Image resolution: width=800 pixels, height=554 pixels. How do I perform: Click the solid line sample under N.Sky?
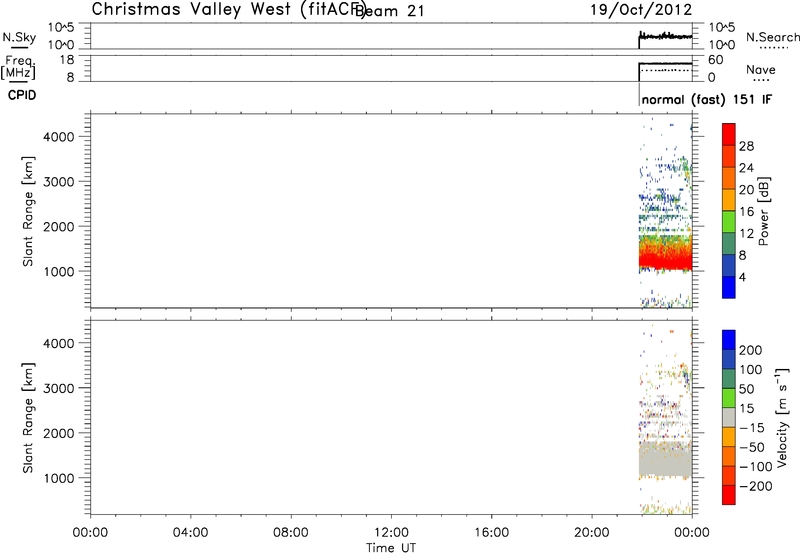(x=19, y=48)
